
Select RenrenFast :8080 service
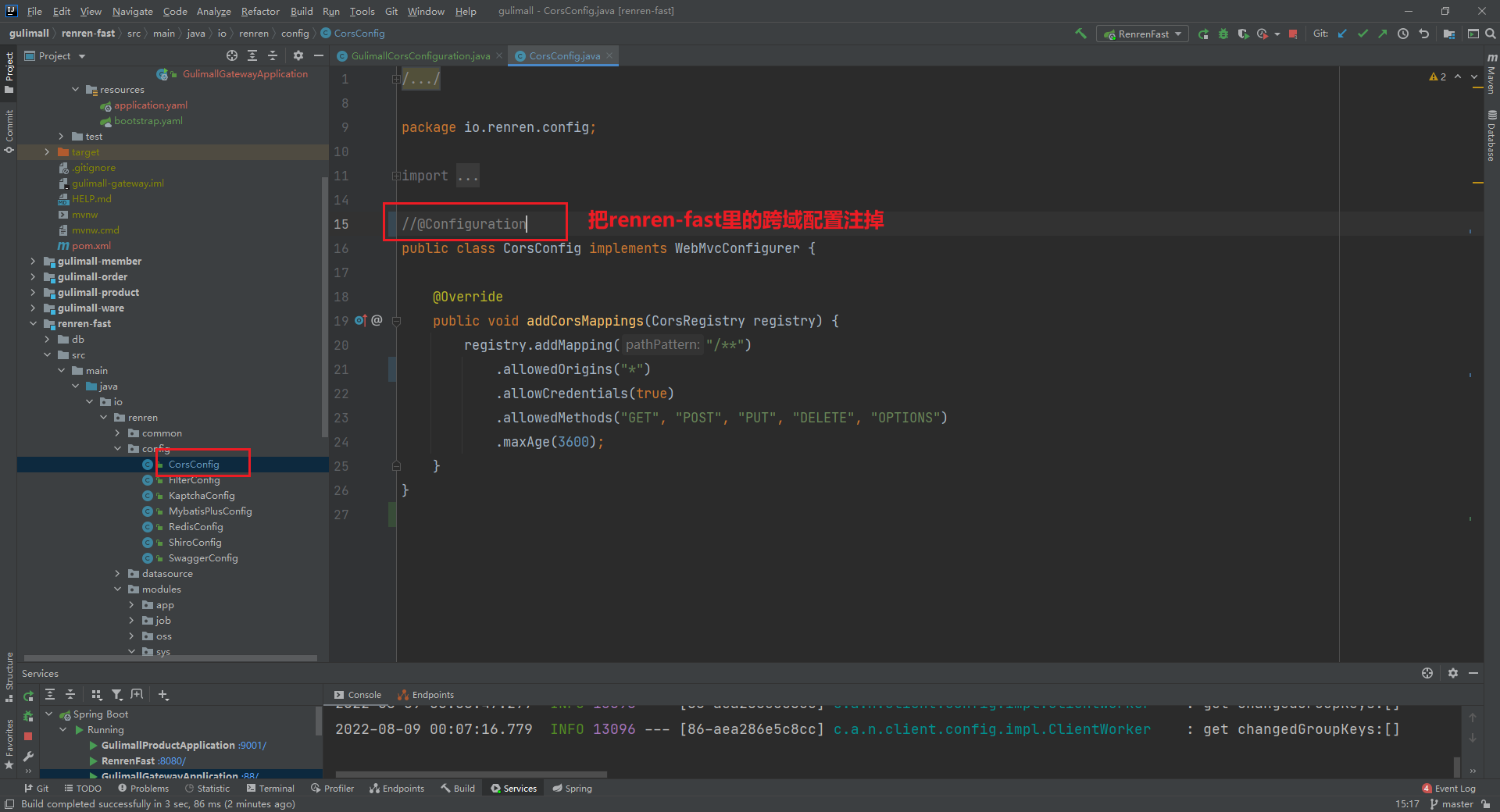tap(143, 760)
